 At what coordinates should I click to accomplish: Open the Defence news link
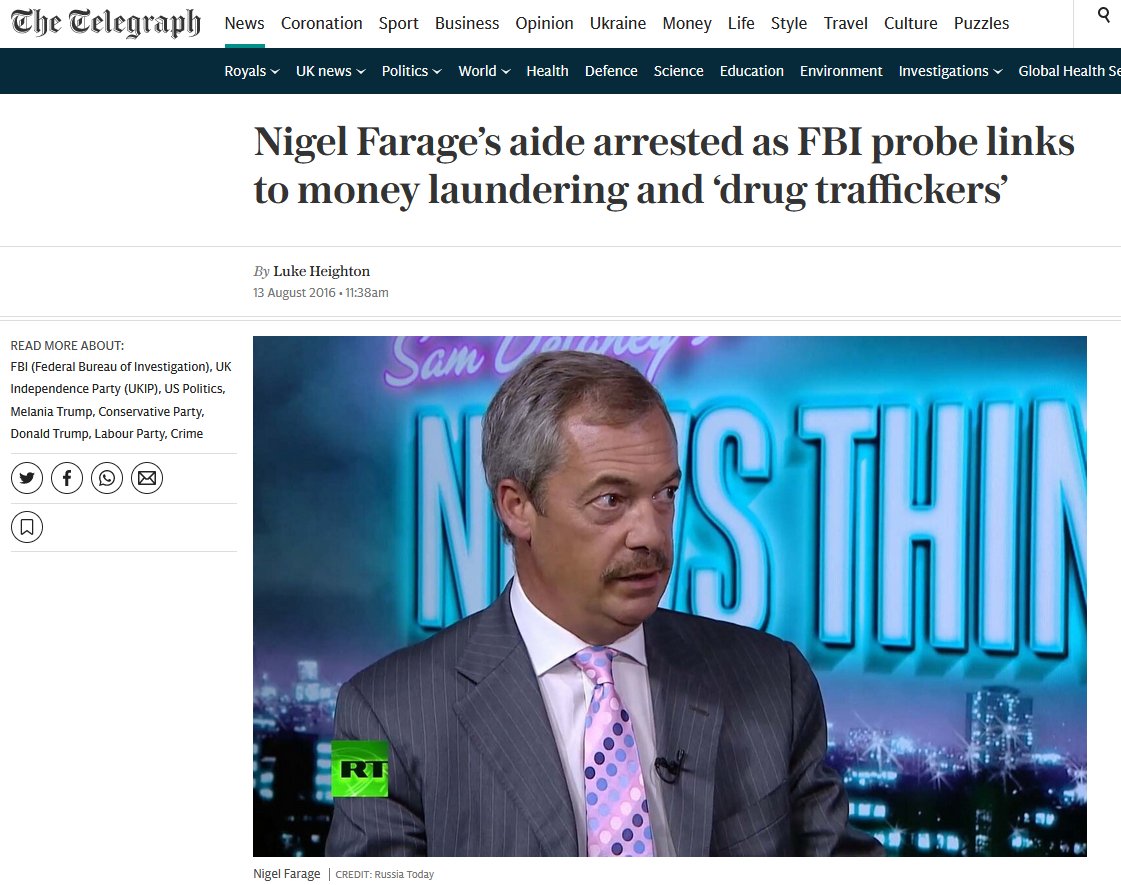pos(611,71)
